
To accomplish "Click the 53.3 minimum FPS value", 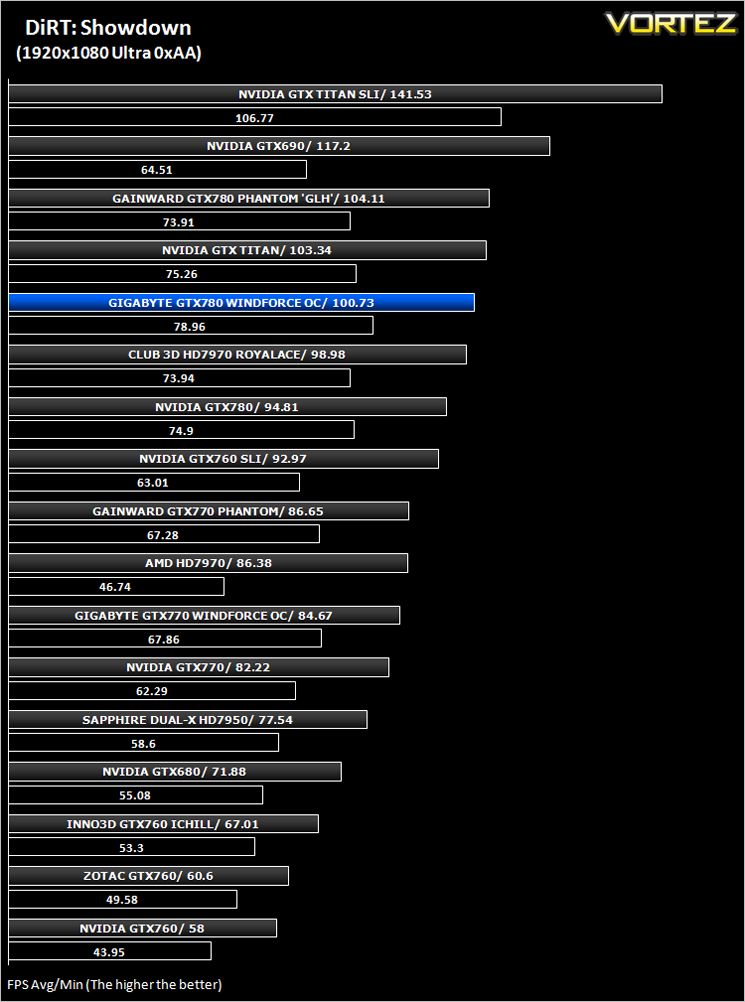I will pyautogui.click(x=130, y=848).
